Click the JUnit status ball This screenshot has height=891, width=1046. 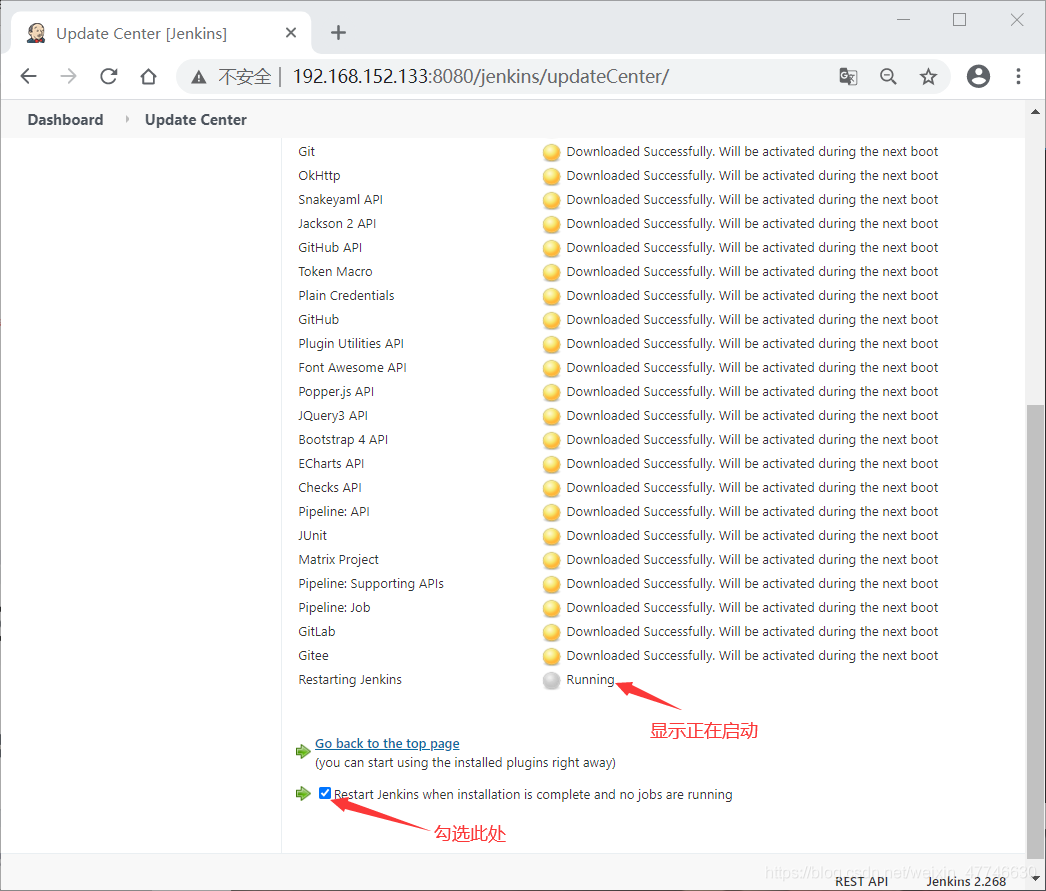[551, 536]
